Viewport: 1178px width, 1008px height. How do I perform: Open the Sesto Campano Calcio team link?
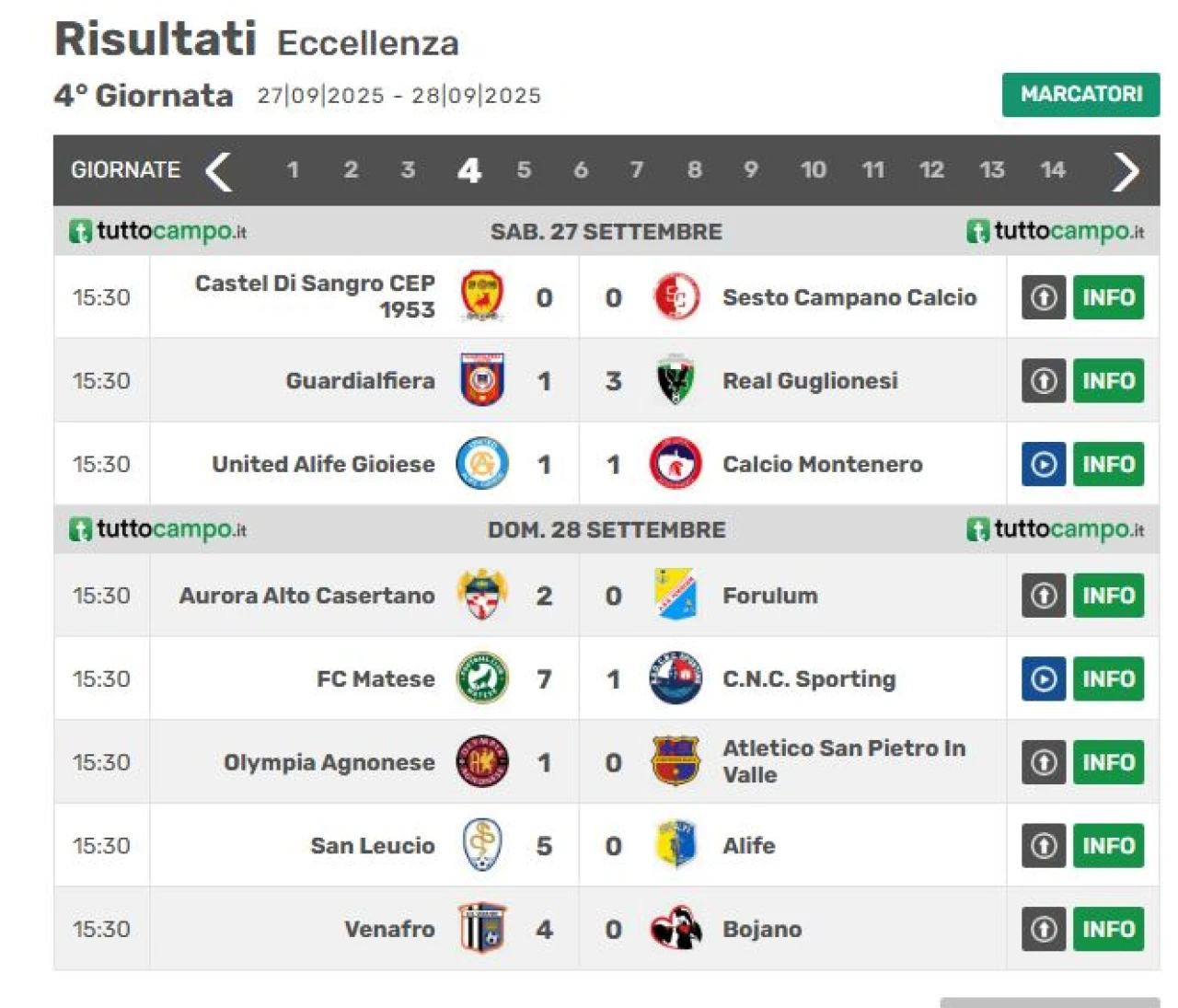coord(849,297)
